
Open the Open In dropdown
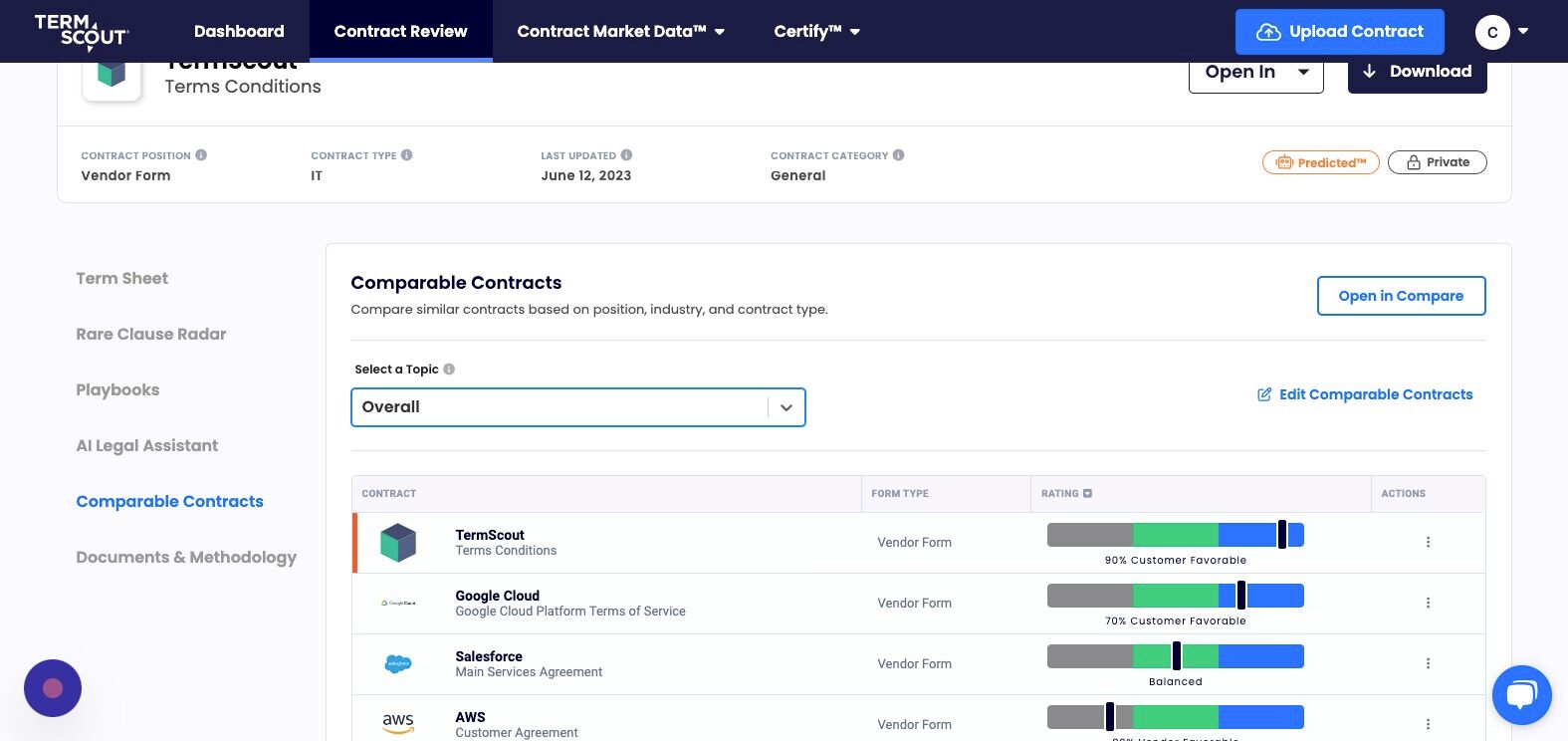click(1256, 73)
